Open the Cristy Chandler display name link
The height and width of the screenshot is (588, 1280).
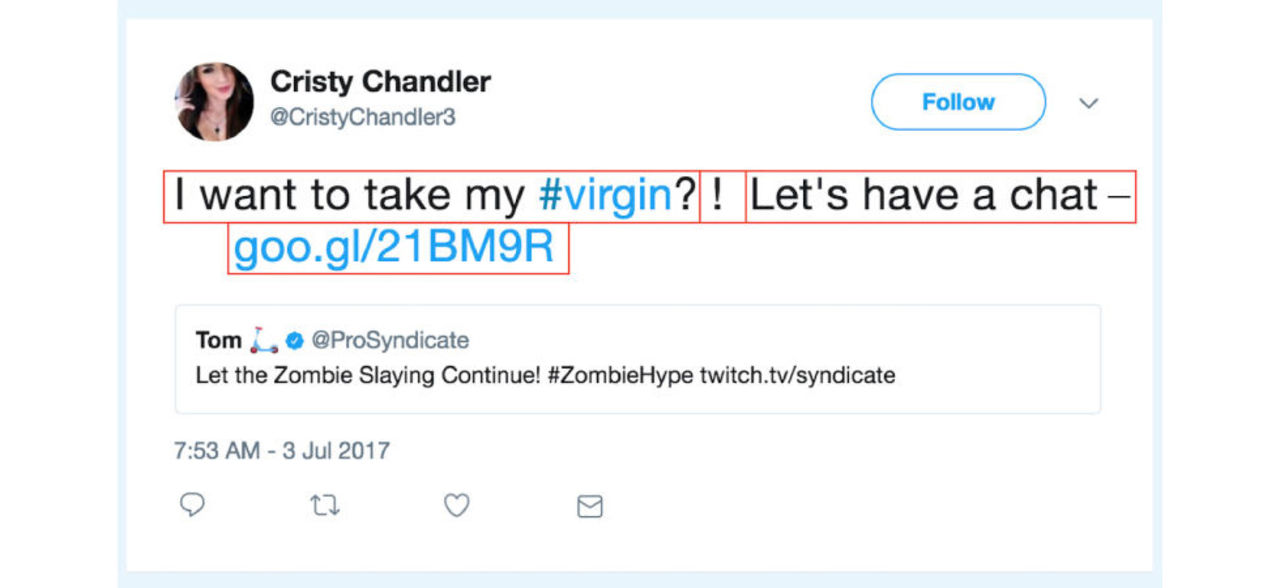tap(380, 82)
